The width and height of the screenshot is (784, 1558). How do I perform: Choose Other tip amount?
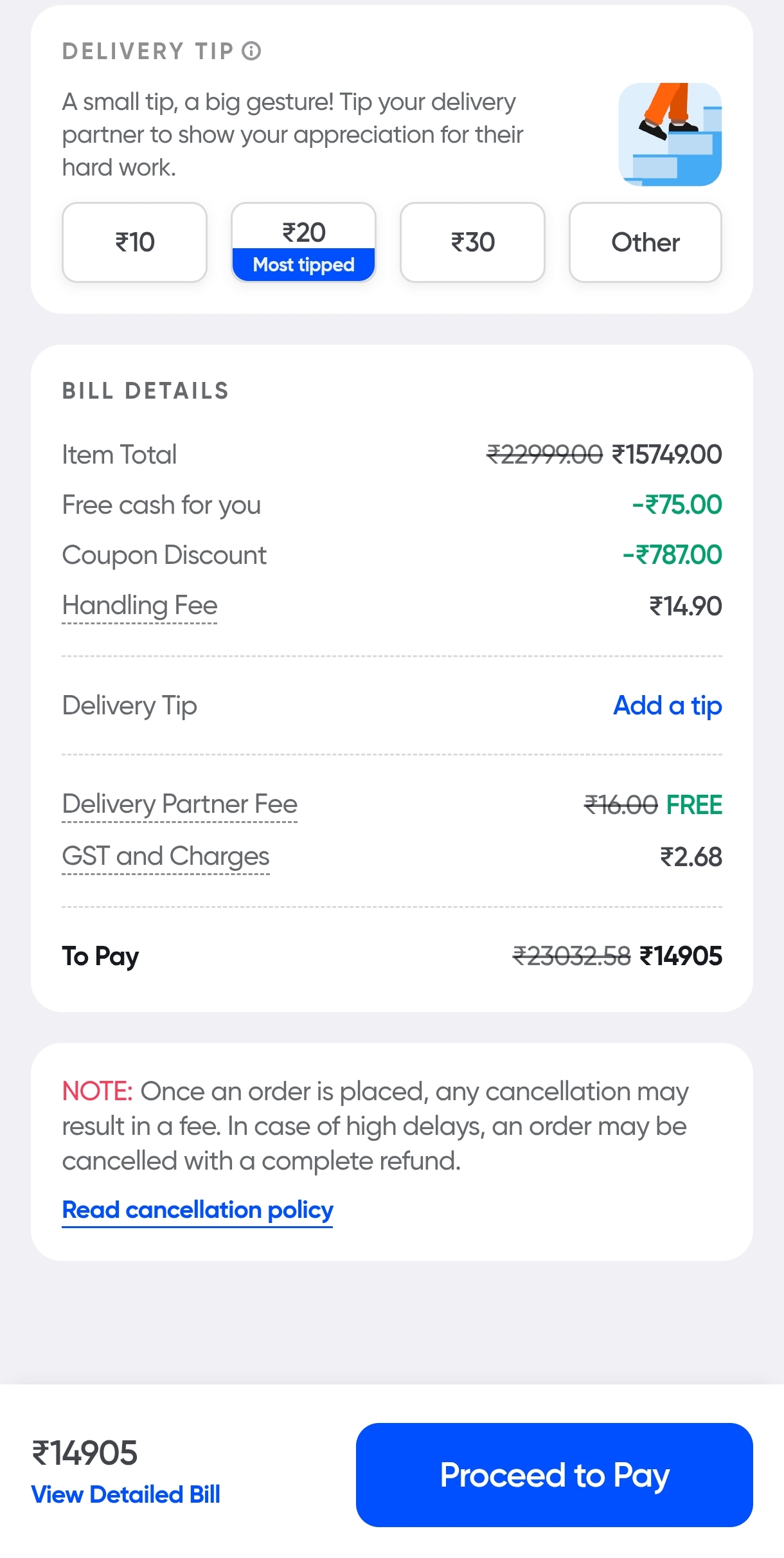645,242
